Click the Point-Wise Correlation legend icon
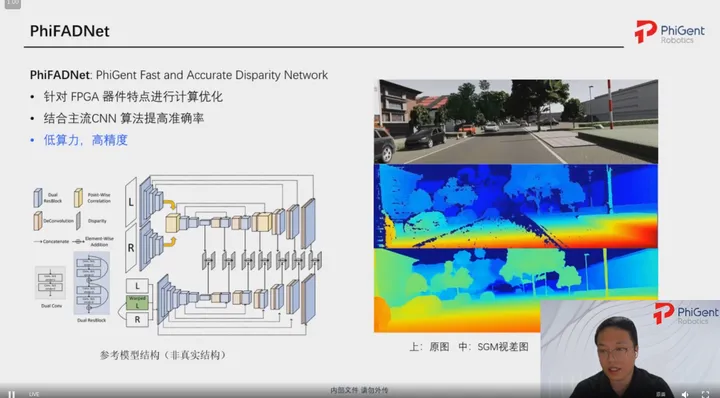This screenshot has height=398, width=720. point(79,198)
